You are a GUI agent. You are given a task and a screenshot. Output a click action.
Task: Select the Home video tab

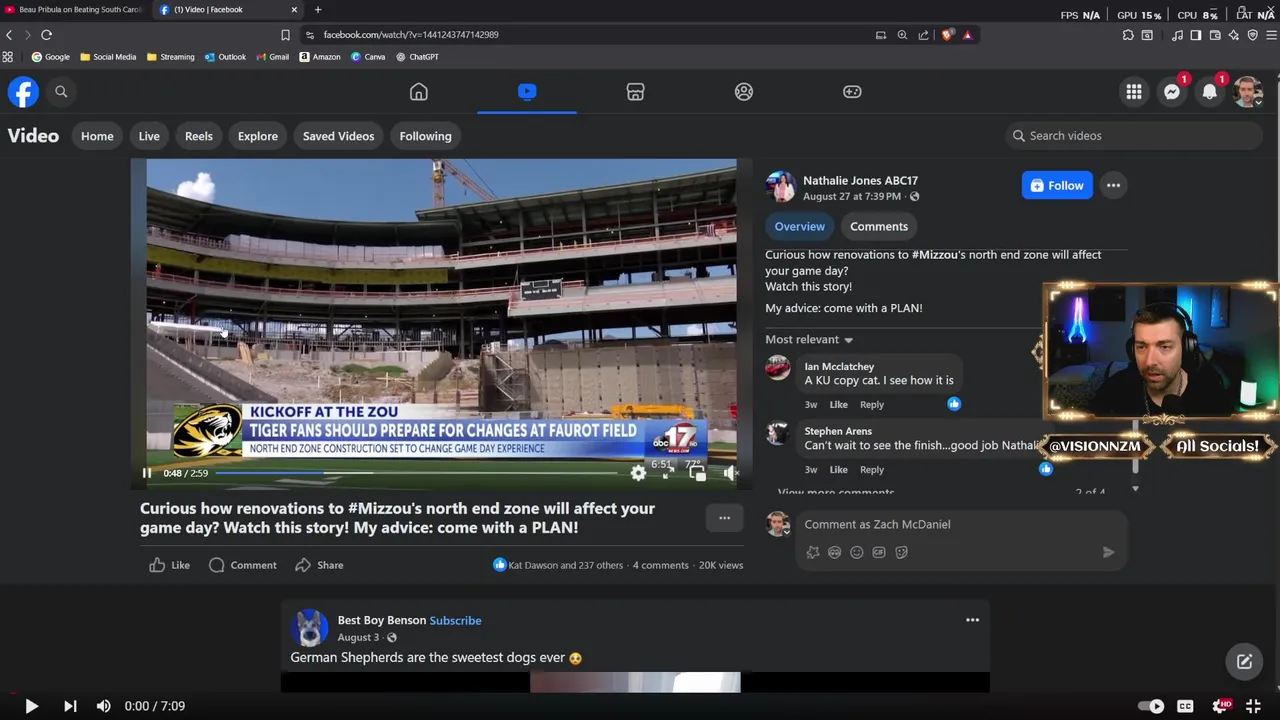97,136
